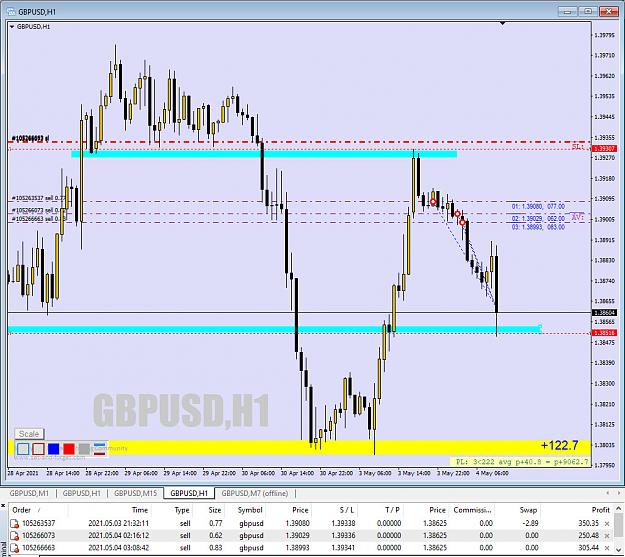Click the red 1.39307 stop loss price label
The width and height of the screenshot is (625, 557).
click(604, 149)
